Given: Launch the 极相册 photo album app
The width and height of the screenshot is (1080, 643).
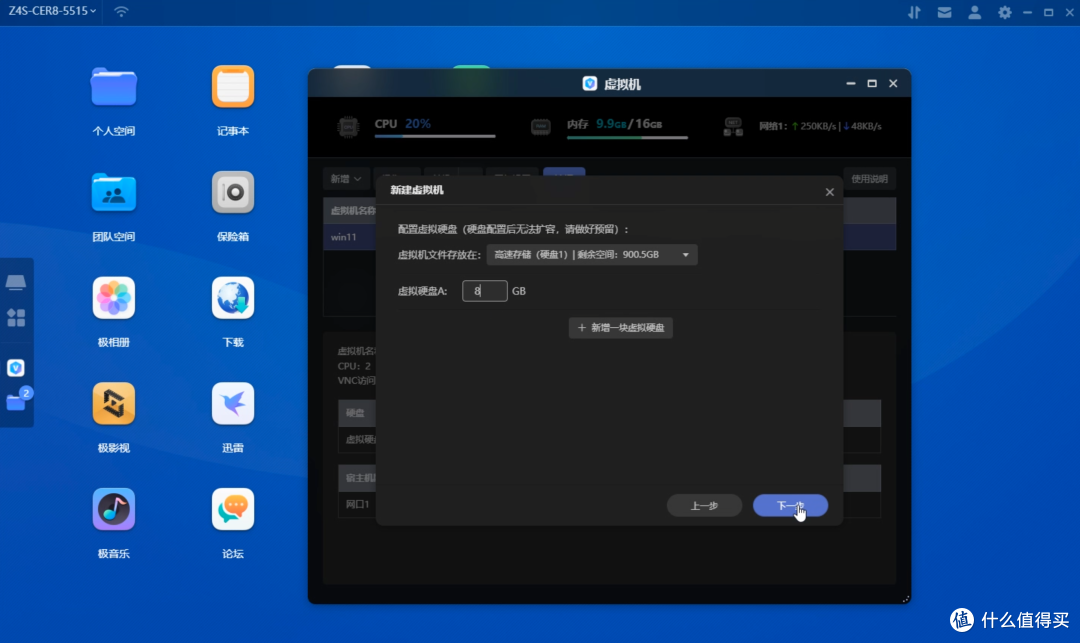Looking at the screenshot, I should 114,298.
